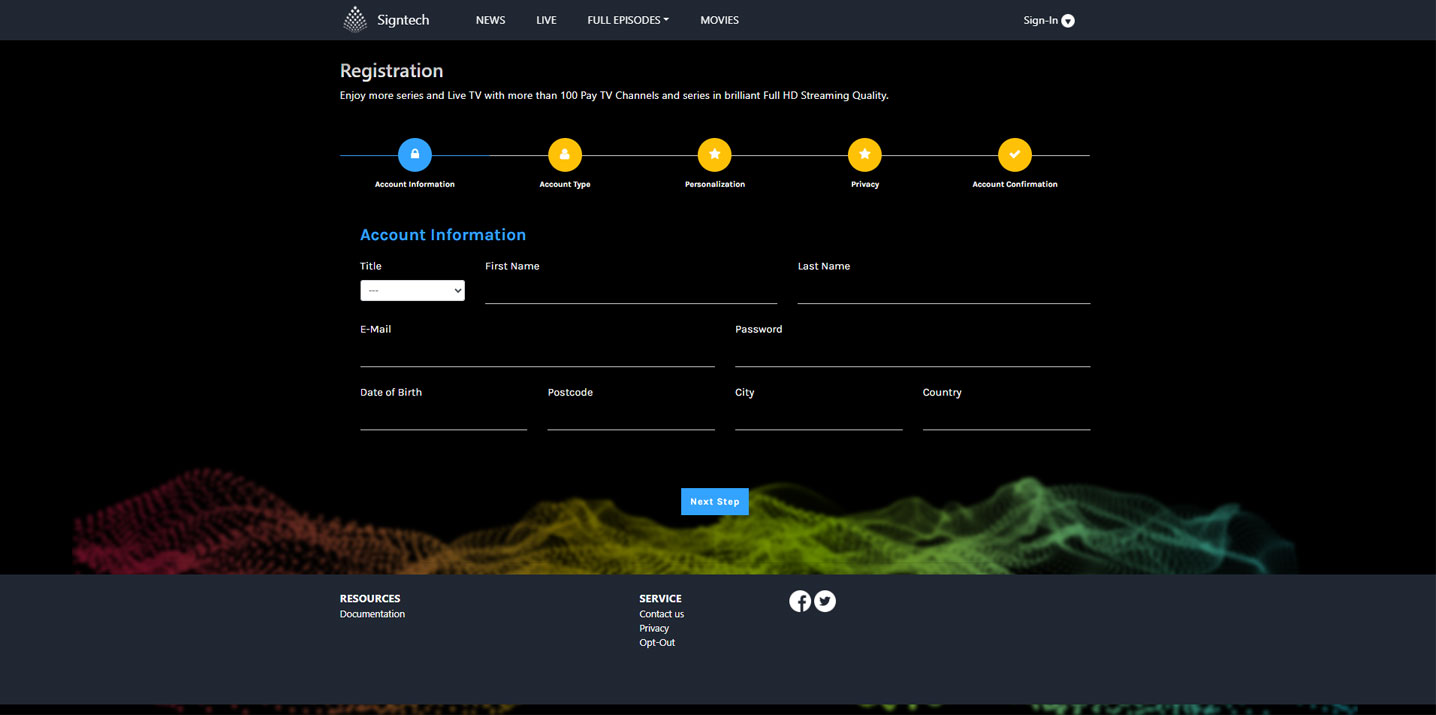This screenshot has height=715, width=1436.
Task: Open the Sign-In dropdown arrow
Action: point(1068,21)
